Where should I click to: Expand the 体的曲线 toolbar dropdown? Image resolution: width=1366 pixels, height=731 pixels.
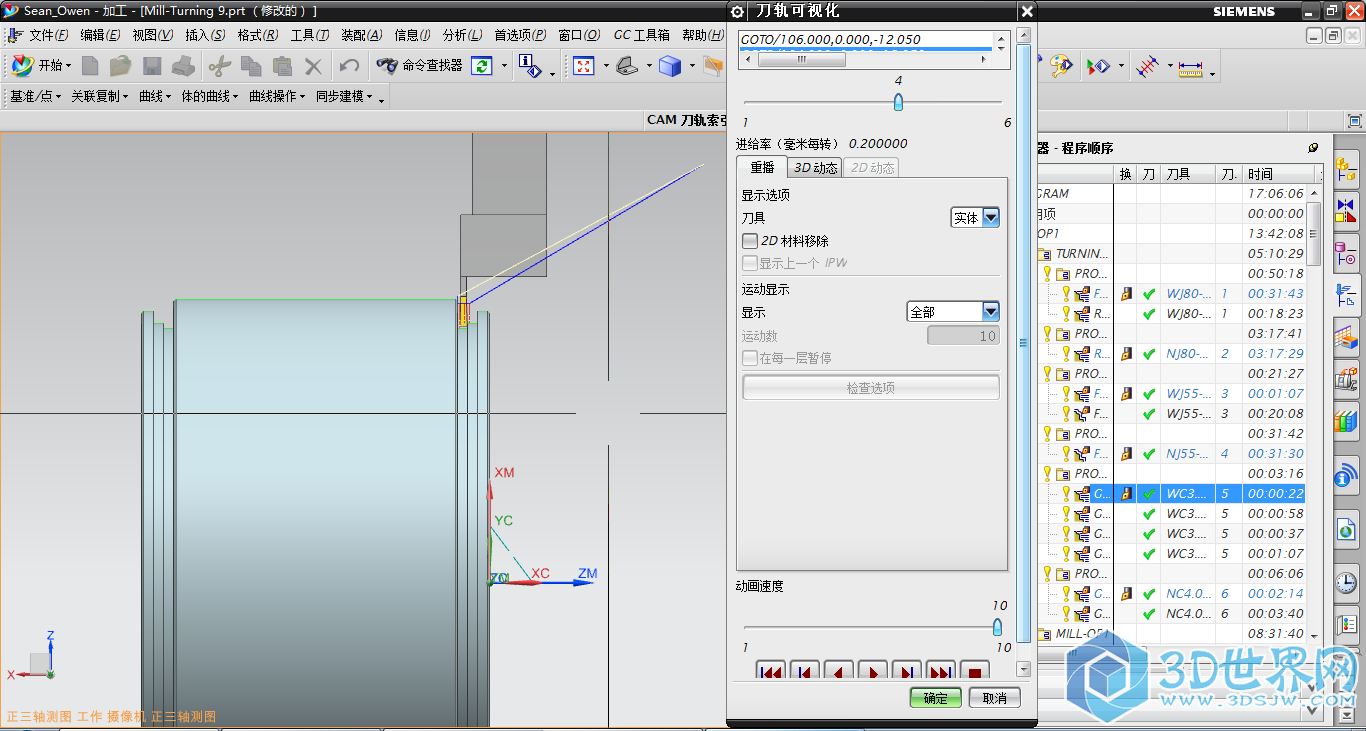[x=210, y=97]
